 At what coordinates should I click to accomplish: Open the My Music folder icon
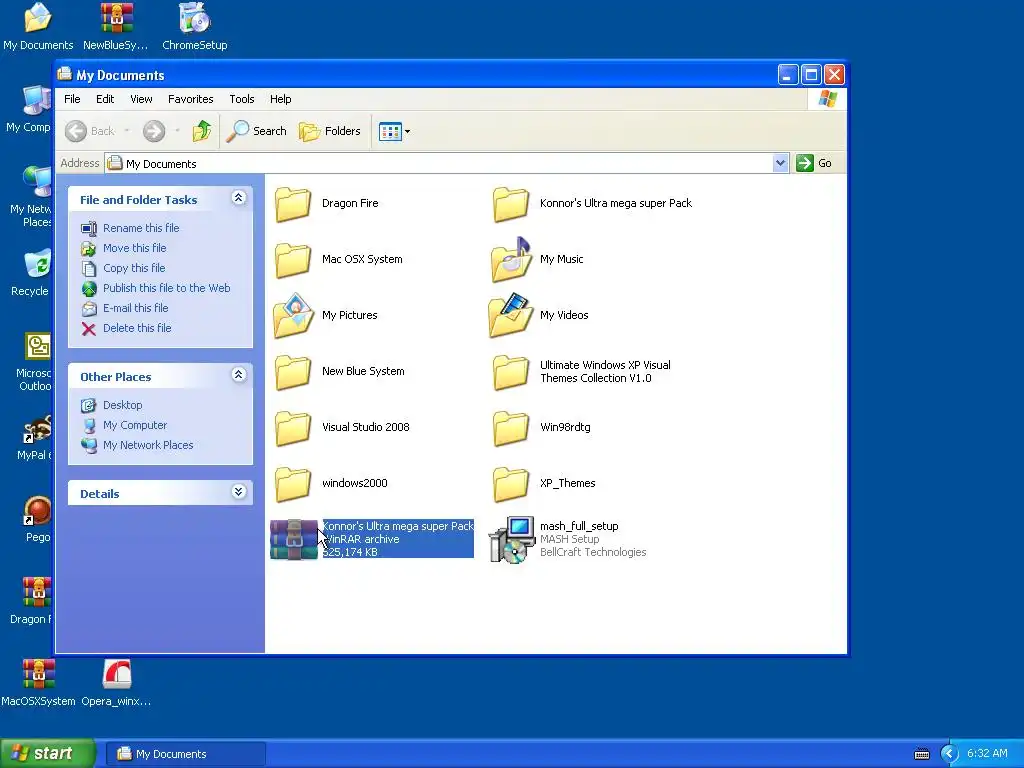511,260
